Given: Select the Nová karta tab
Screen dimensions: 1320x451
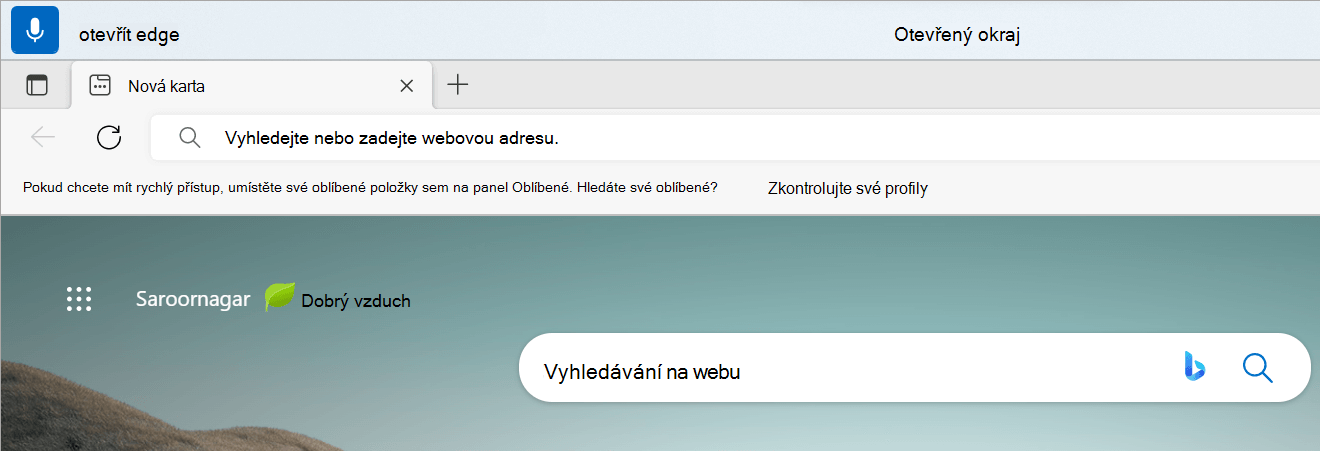Looking at the screenshot, I should click(252, 85).
